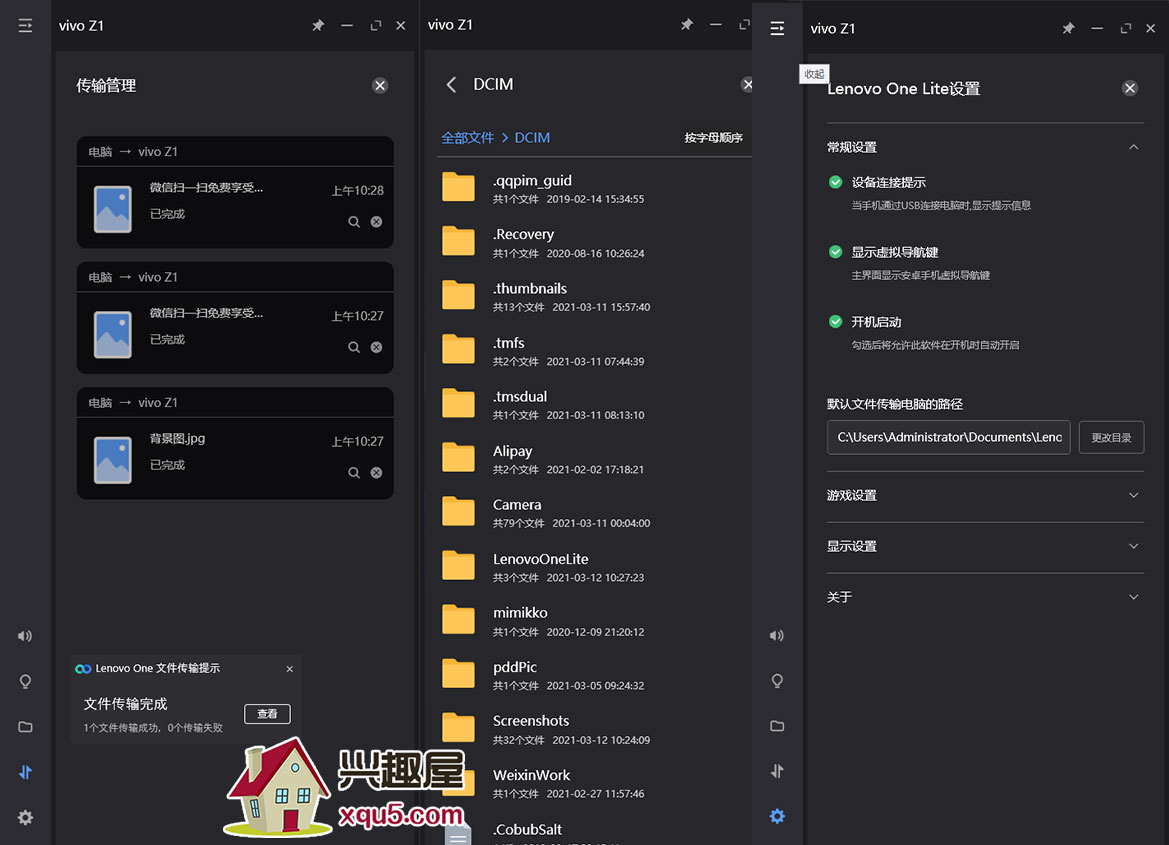This screenshot has height=845, width=1169.
Task: Close the 传输管理 panel
Action: coord(380,86)
